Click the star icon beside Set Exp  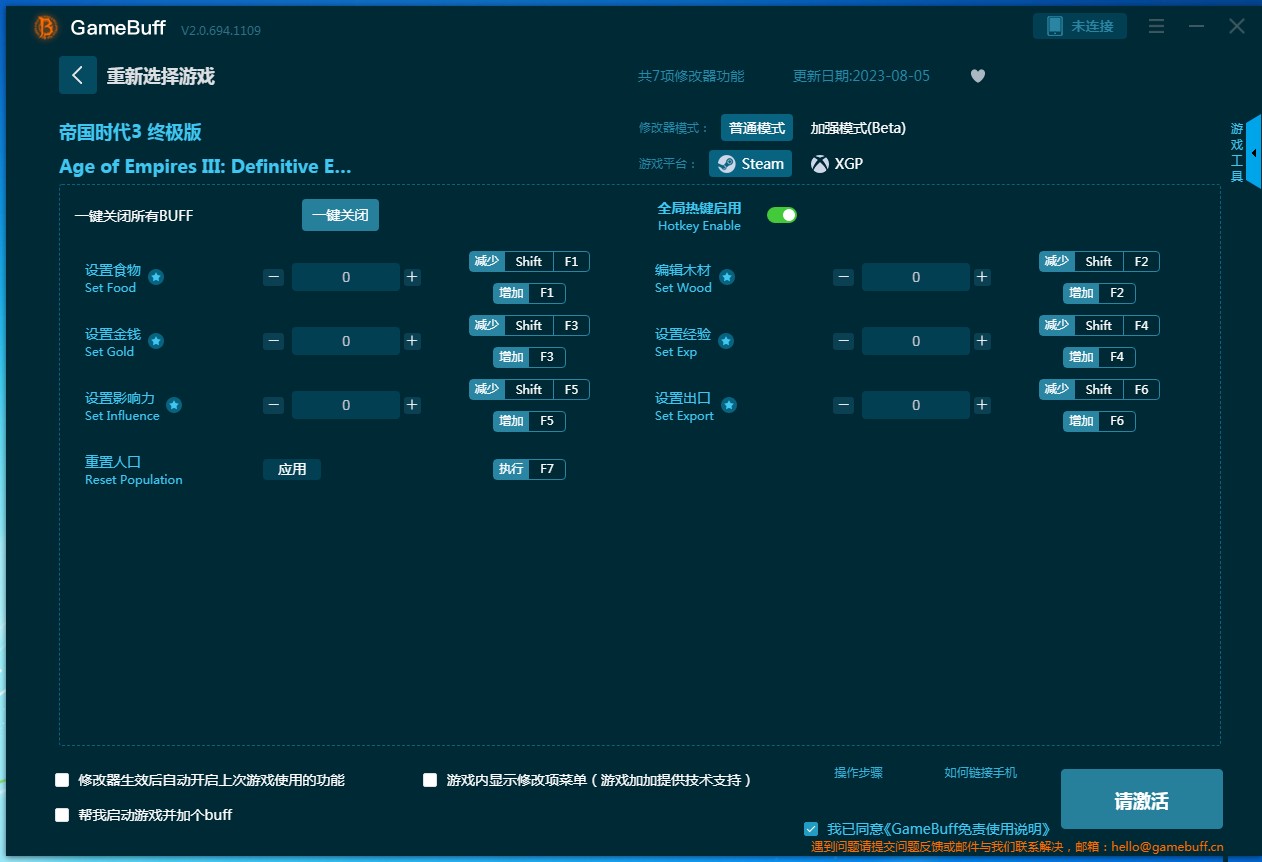click(x=726, y=341)
